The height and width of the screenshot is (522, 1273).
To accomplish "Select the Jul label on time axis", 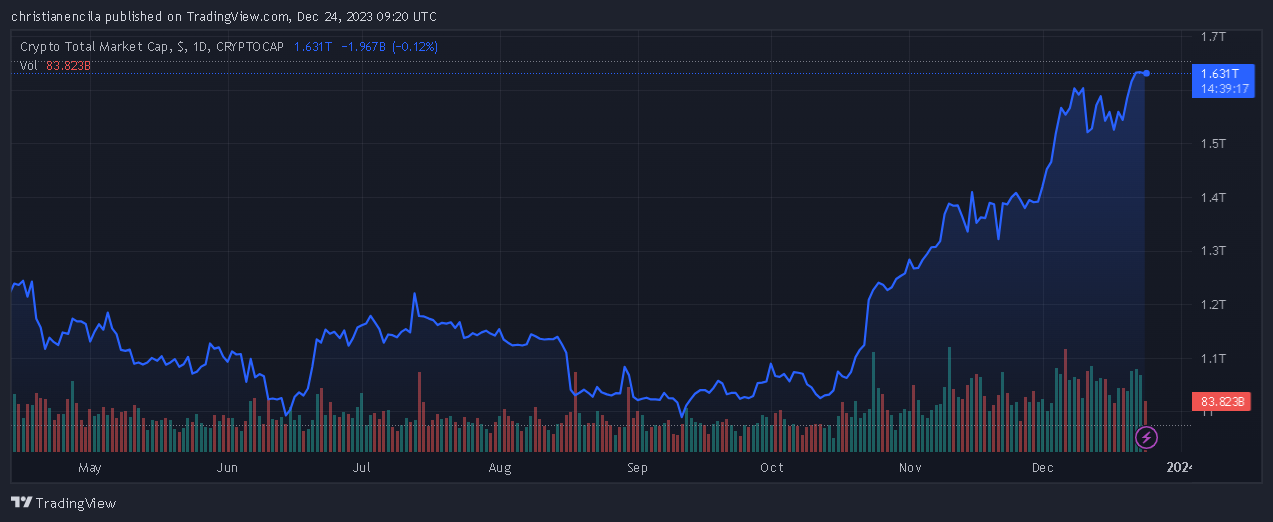I will (x=362, y=468).
